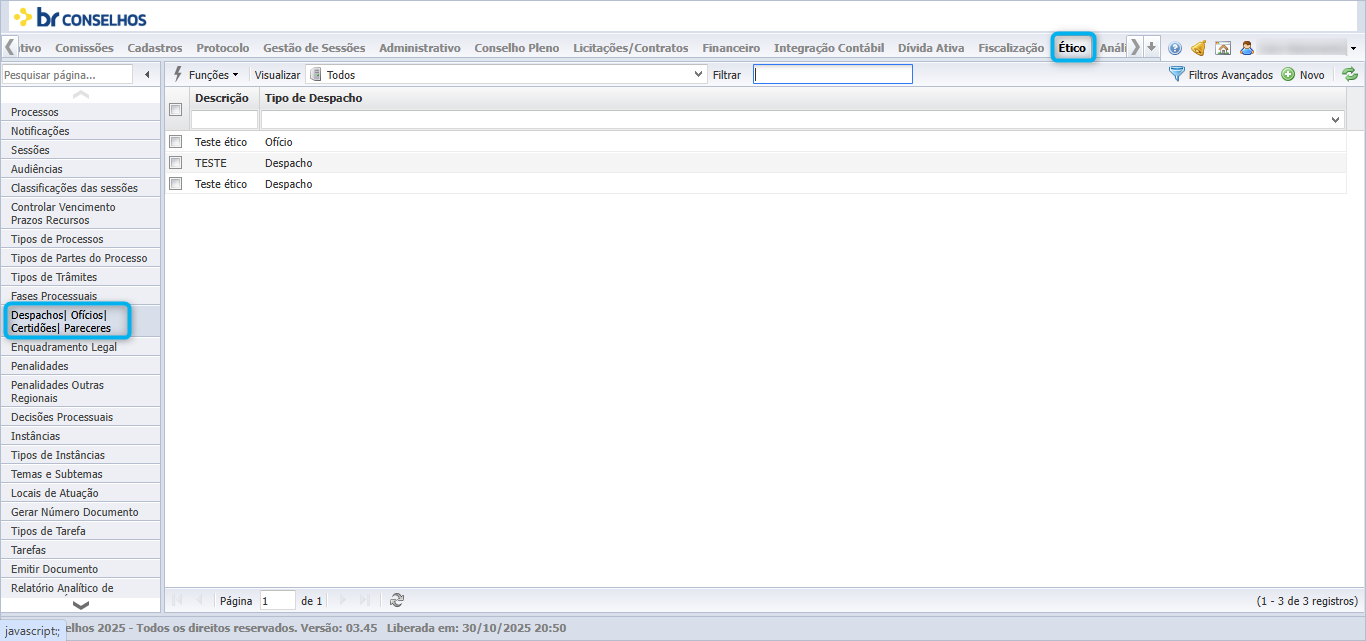
Task: Select all rows with the header checkbox
Action: (176, 110)
